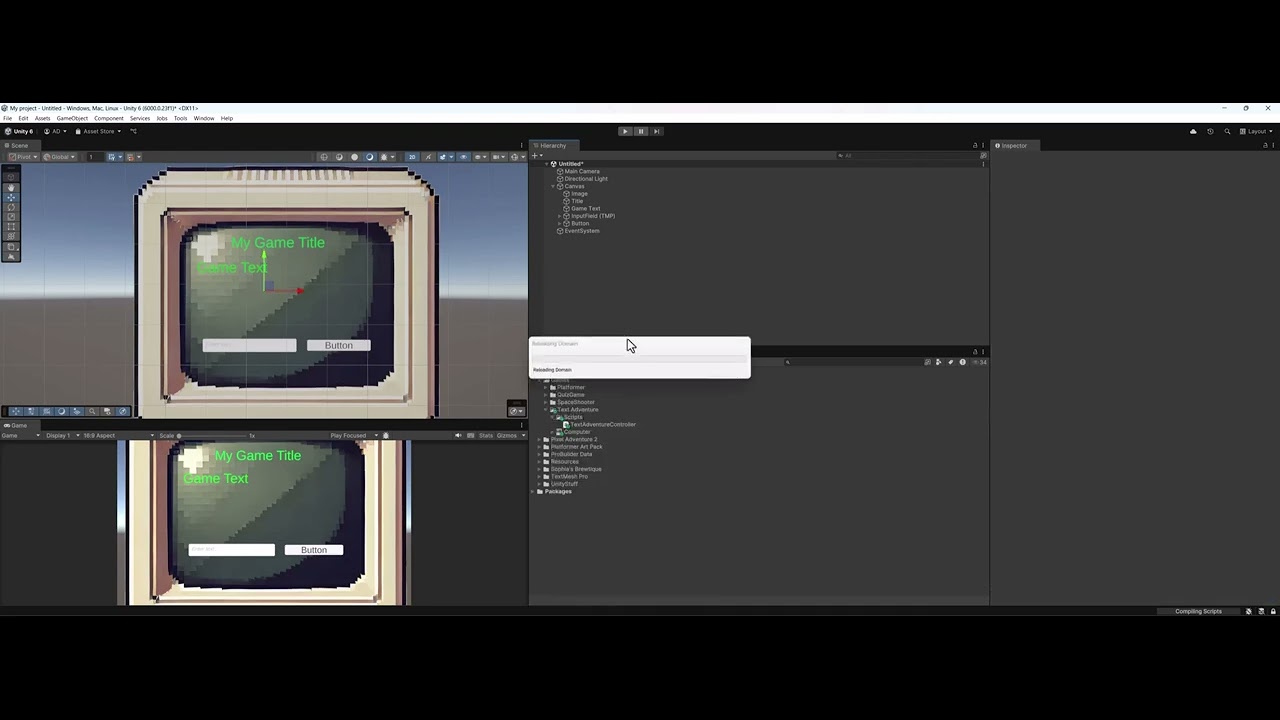This screenshot has height=720, width=1280.
Task: Toggle mute audio in Game view
Action: tap(458, 436)
